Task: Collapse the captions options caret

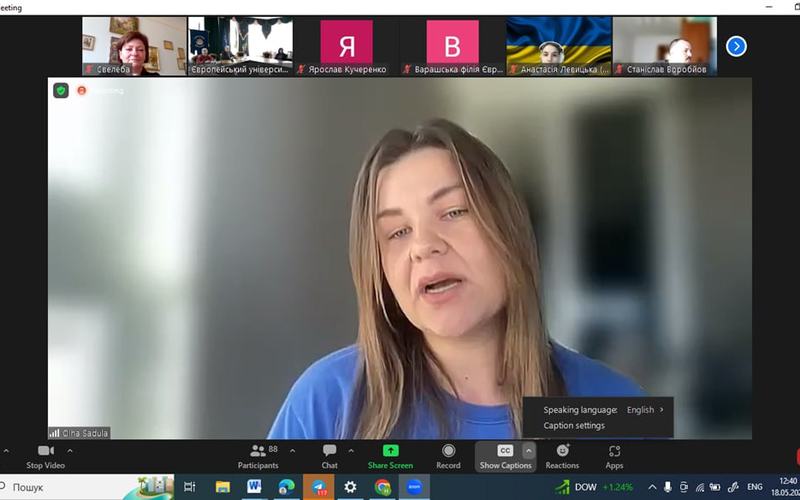Action: (529, 451)
